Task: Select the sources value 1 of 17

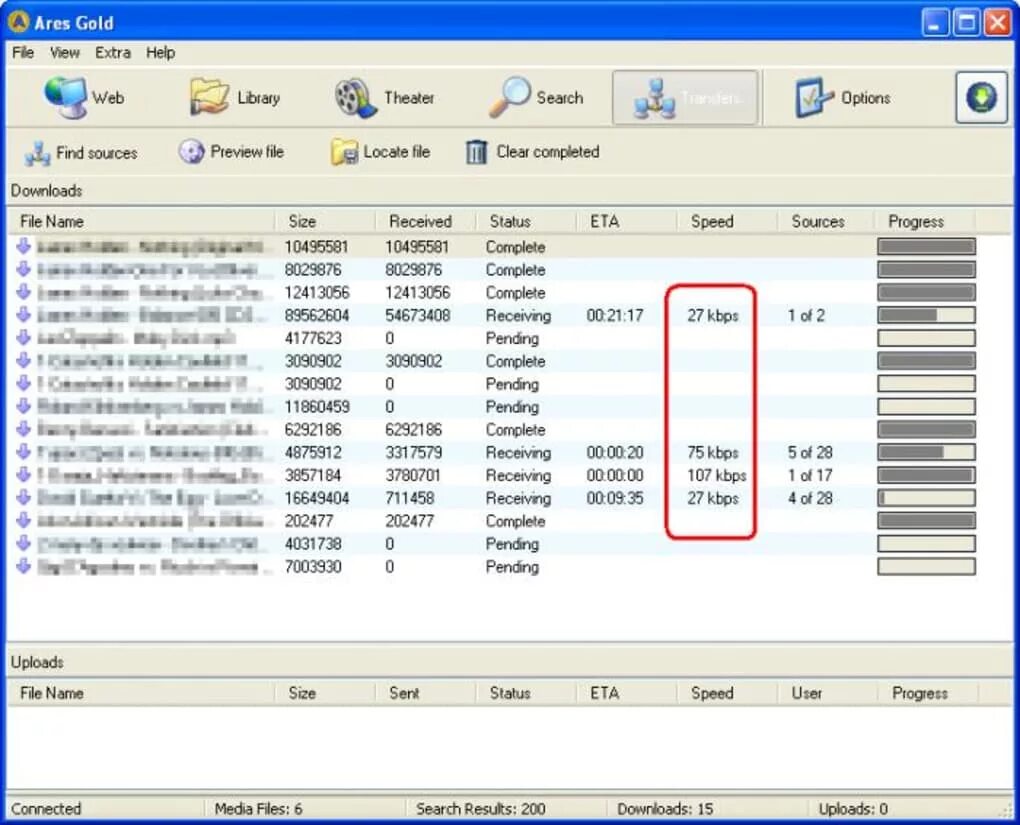Action: (810, 476)
